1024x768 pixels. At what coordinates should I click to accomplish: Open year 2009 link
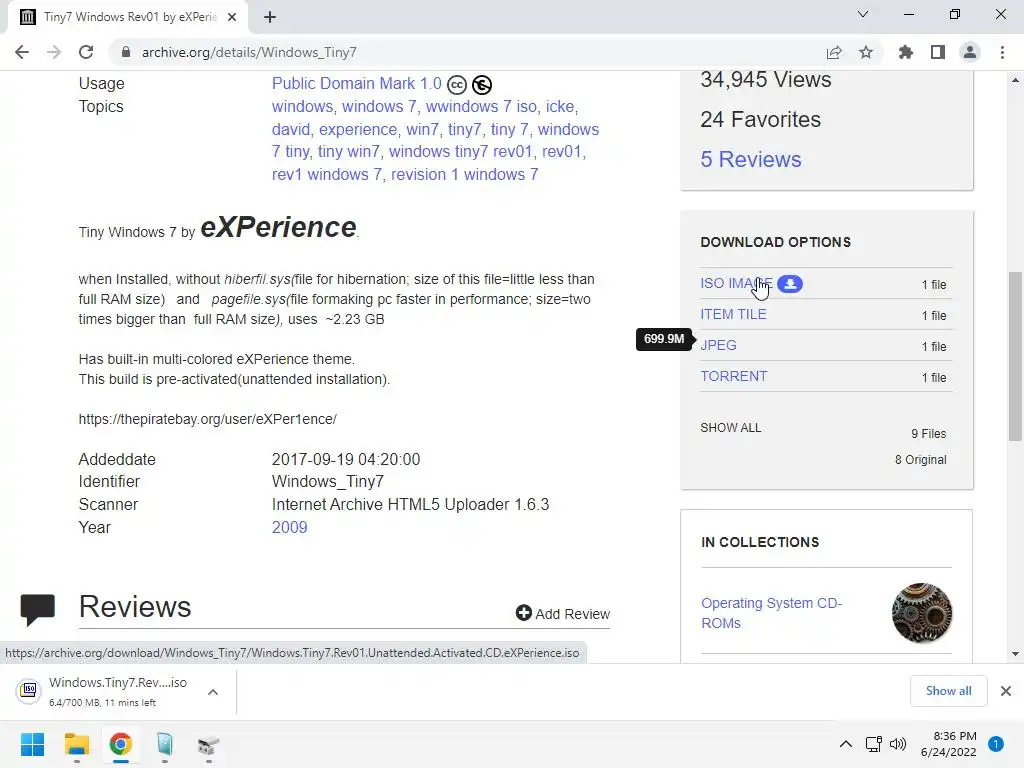tap(289, 527)
